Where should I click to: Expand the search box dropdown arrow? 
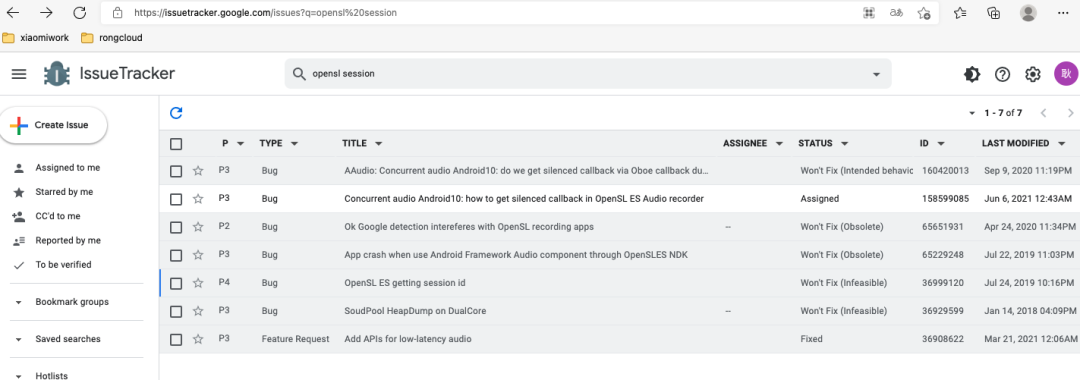(x=876, y=74)
